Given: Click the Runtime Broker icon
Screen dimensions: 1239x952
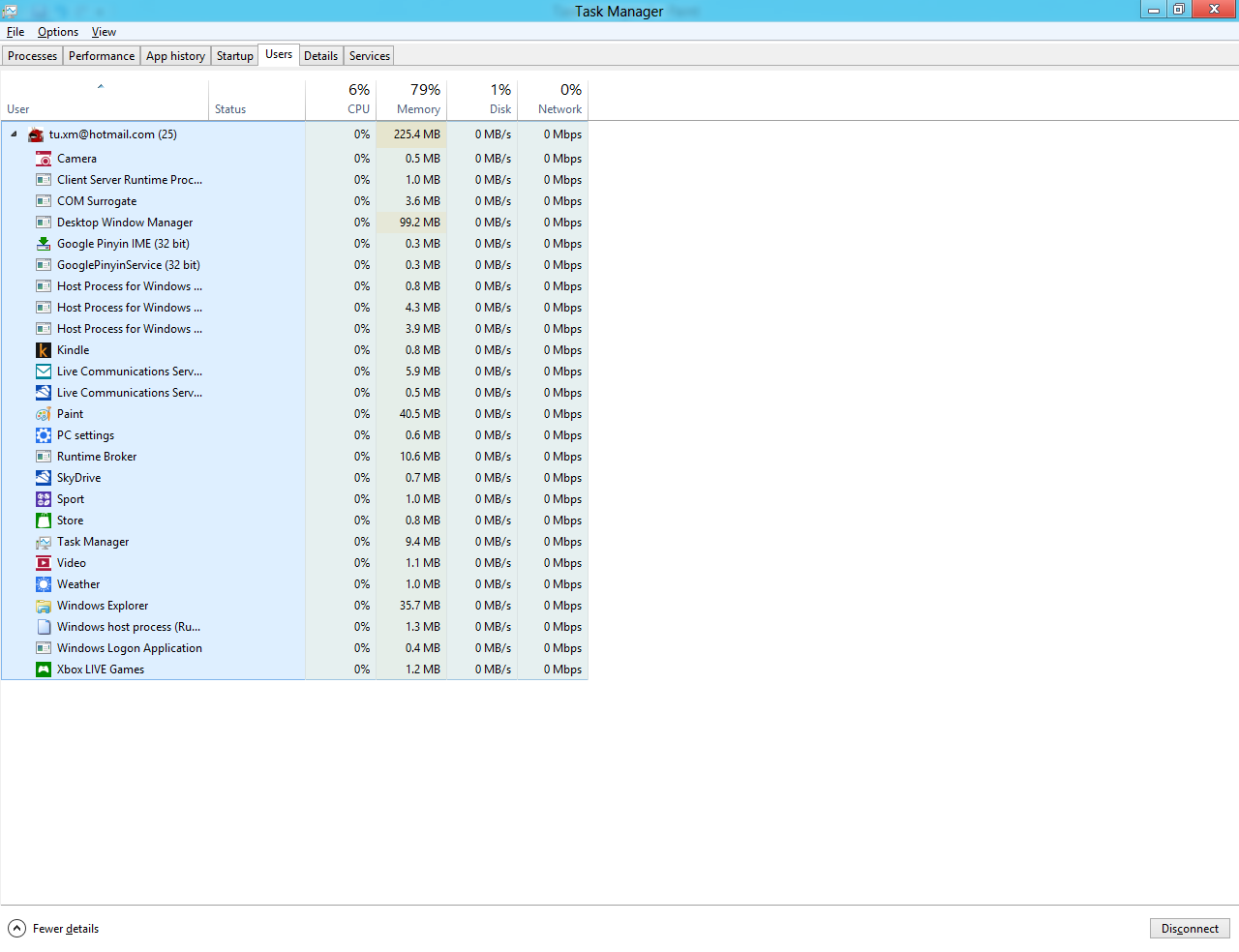Looking at the screenshot, I should pos(44,457).
